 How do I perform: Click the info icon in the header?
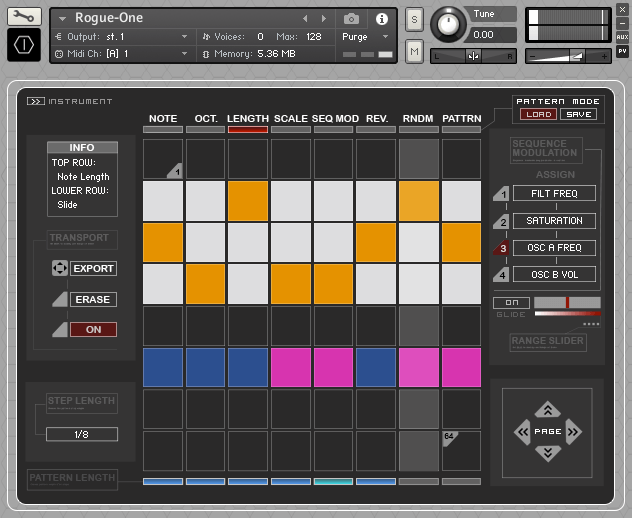pos(381,18)
